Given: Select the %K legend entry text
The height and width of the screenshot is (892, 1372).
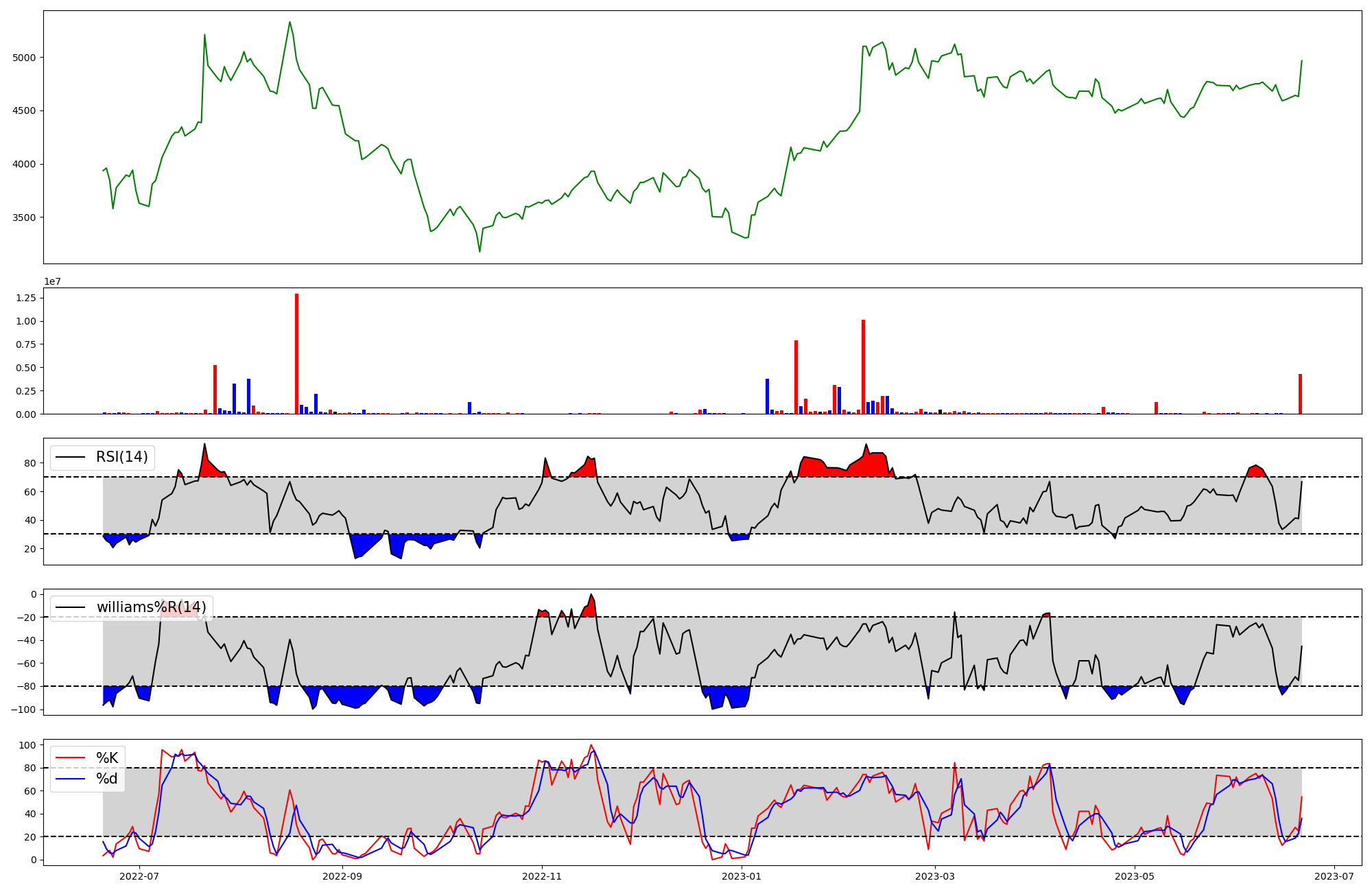Looking at the screenshot, I should (107, 758).
